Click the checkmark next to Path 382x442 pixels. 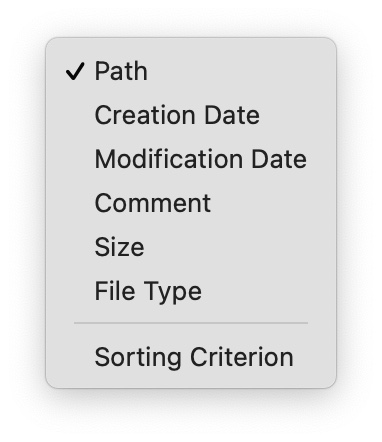click(x=75, y=71)
